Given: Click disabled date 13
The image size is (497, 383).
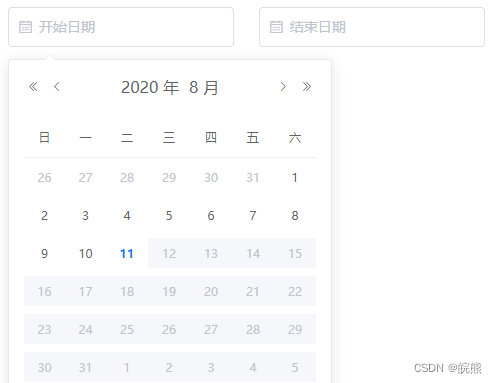Looking at the screenshot, I should pos(211,254).
